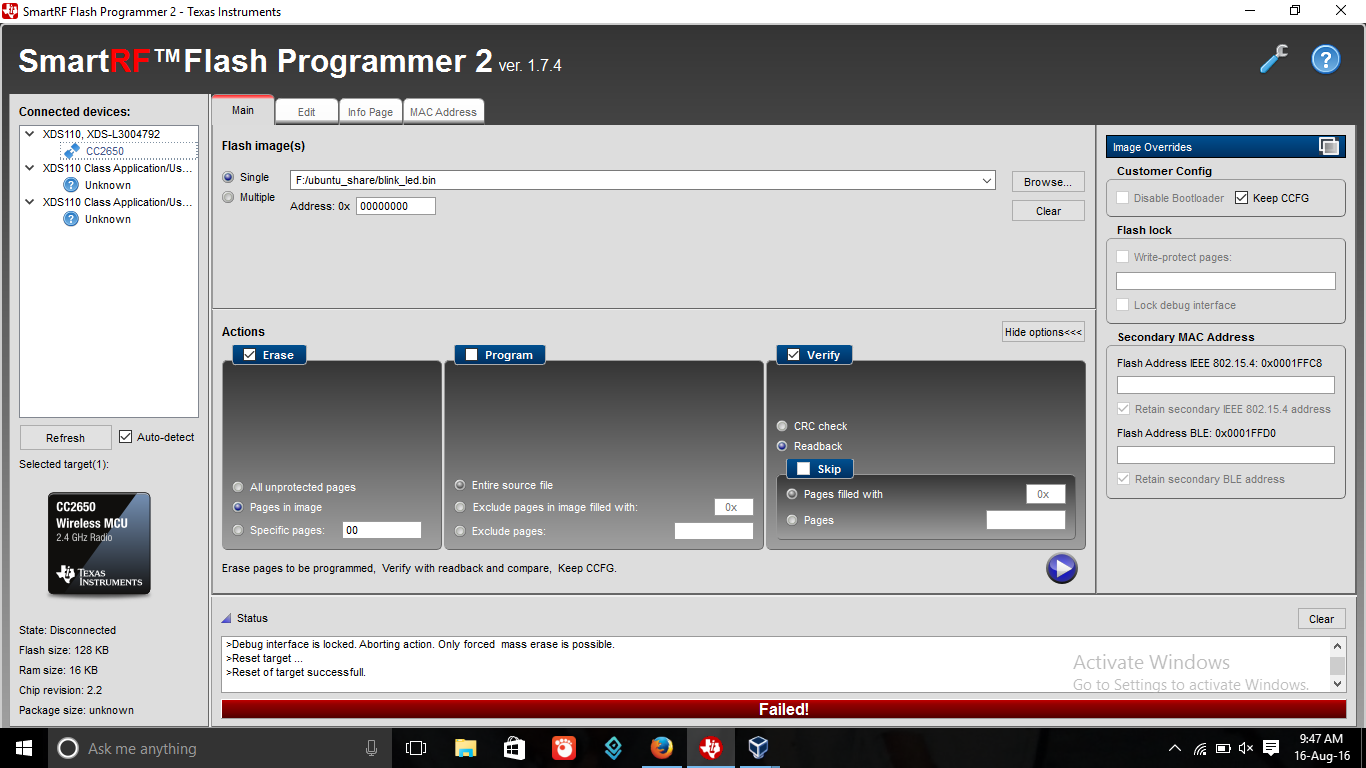Select the All unprotected pages radio
This screenshot has height=768, width=1366.
238,487
